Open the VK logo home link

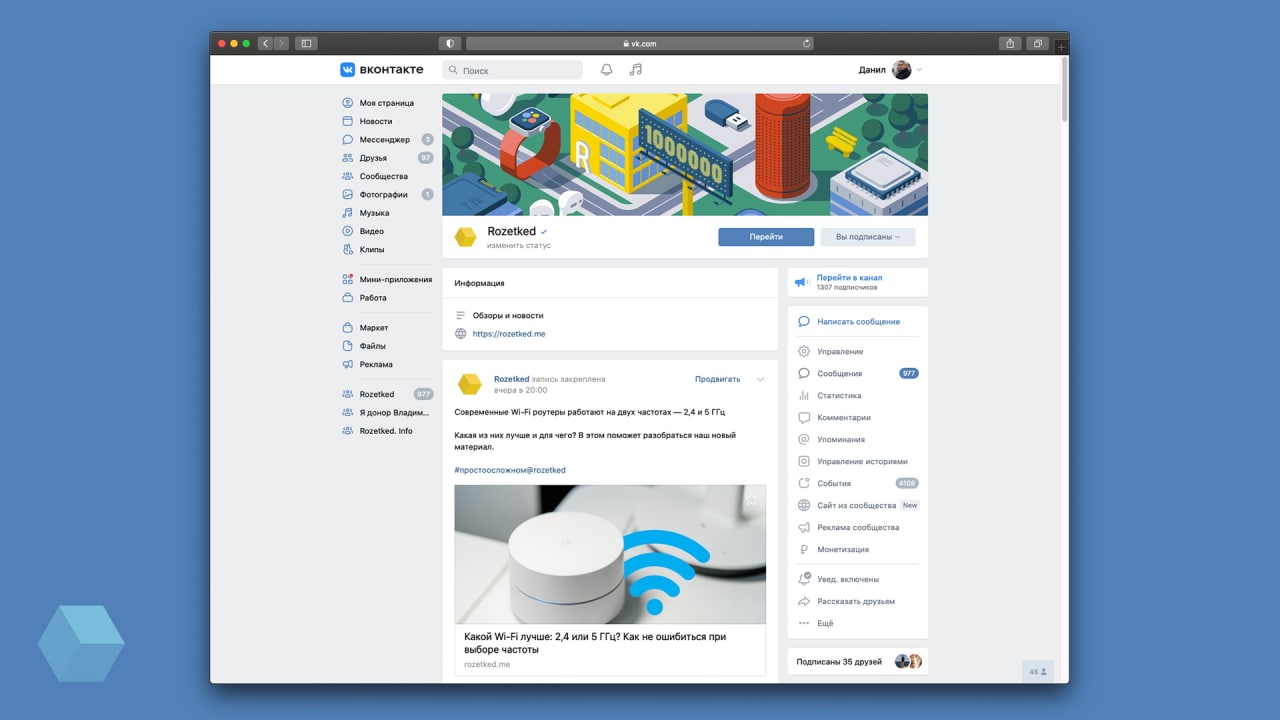coord(381,70)
